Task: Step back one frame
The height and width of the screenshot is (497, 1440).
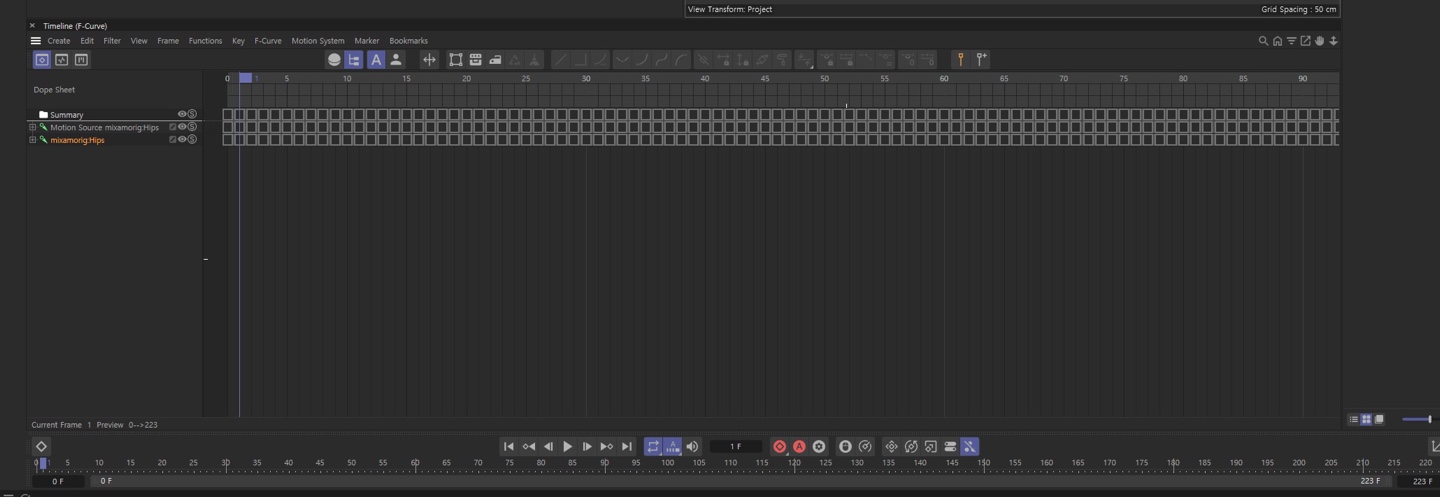Action: 548,447
